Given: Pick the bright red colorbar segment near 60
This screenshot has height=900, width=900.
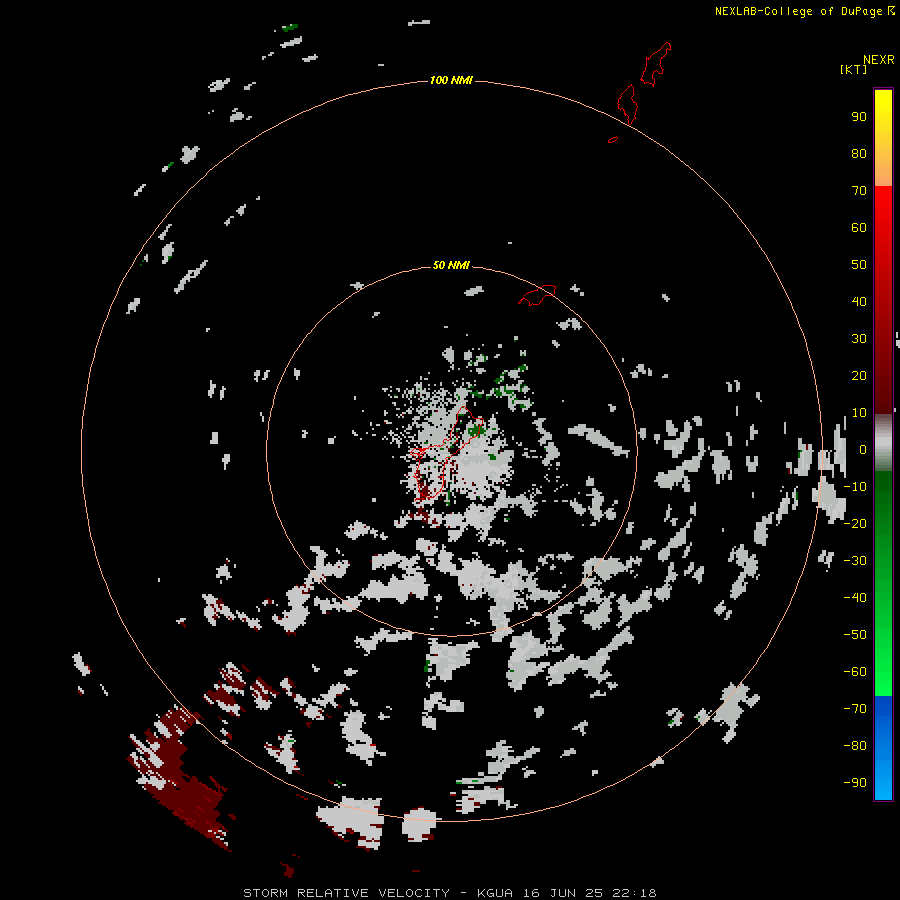Looking at the screenshot, I should pos(883,230).
